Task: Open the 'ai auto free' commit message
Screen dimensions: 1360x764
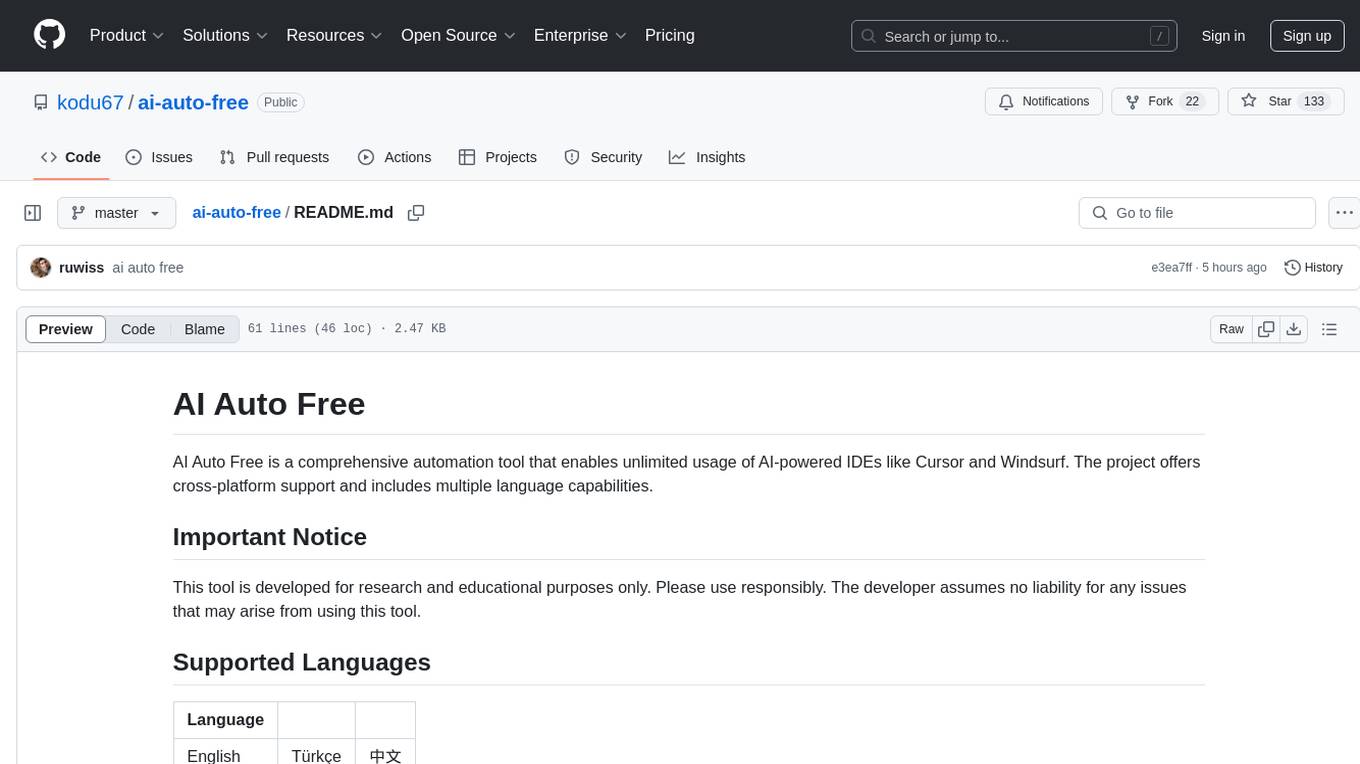Action: (148, 268)
